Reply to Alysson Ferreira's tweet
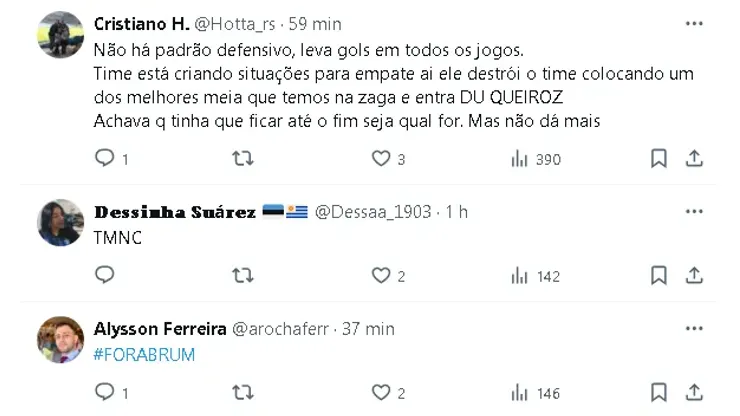The width and height of the screenshot is (740, 416). tap(105, 393)
